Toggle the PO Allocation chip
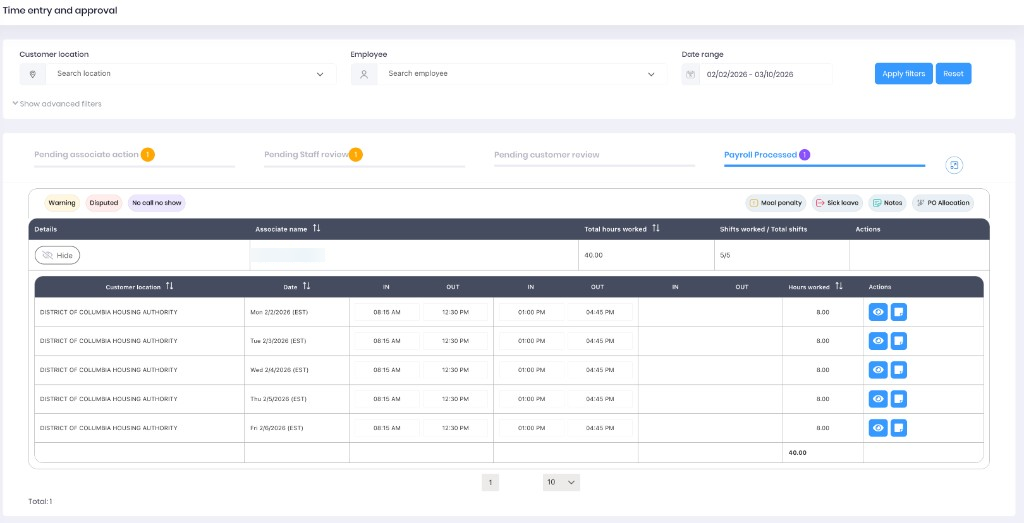Viewport: 1024px width, 523px height. 943,203
